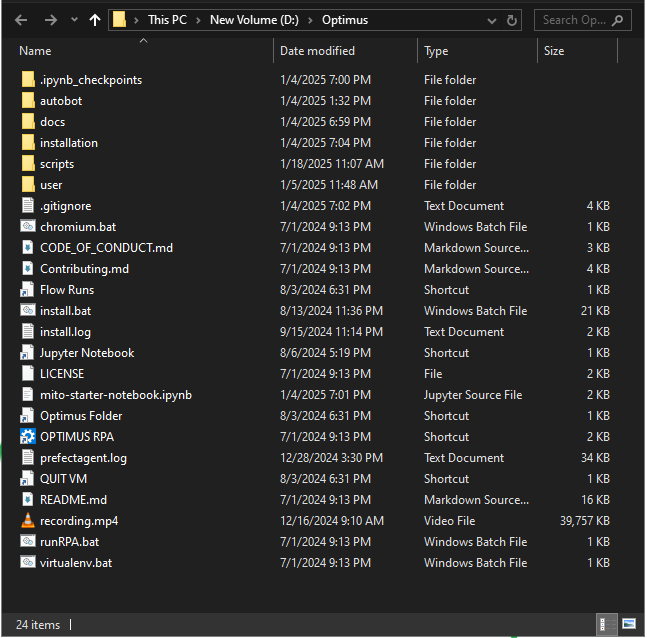Expand chevron after This PC breadcrumb

click(198, 20)
